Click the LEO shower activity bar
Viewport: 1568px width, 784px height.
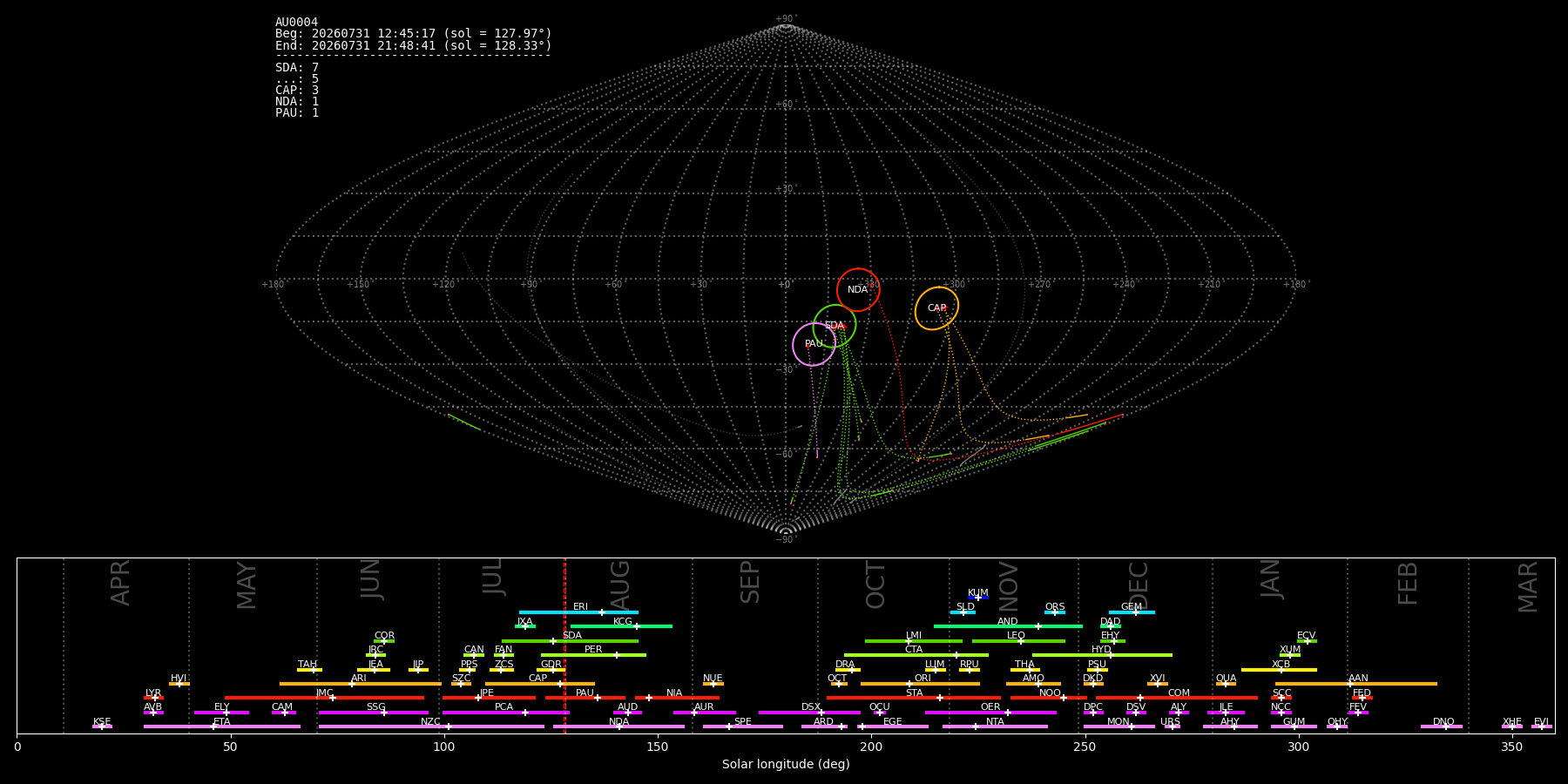[1018, 641]
